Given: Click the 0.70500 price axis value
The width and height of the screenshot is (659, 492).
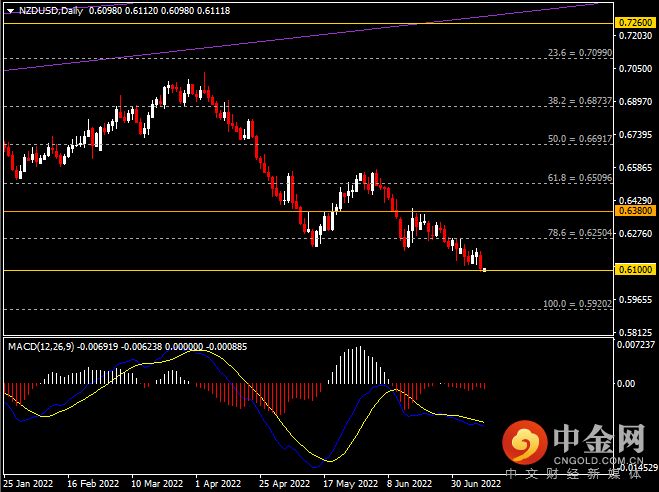Looking at the screenshot, I should click(x=635, y=68).
